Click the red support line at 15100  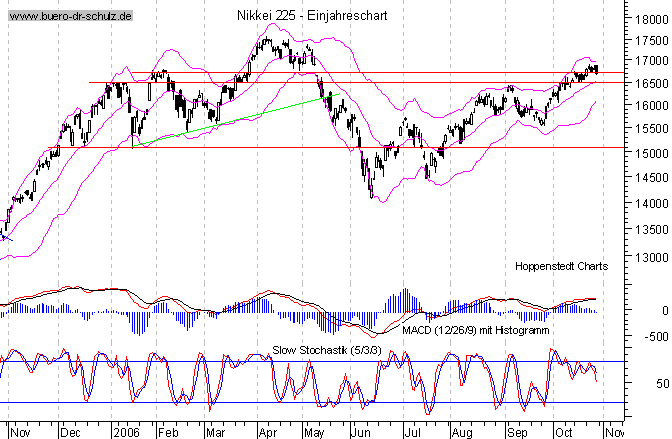pyautogui.click(x=336, y=147)
